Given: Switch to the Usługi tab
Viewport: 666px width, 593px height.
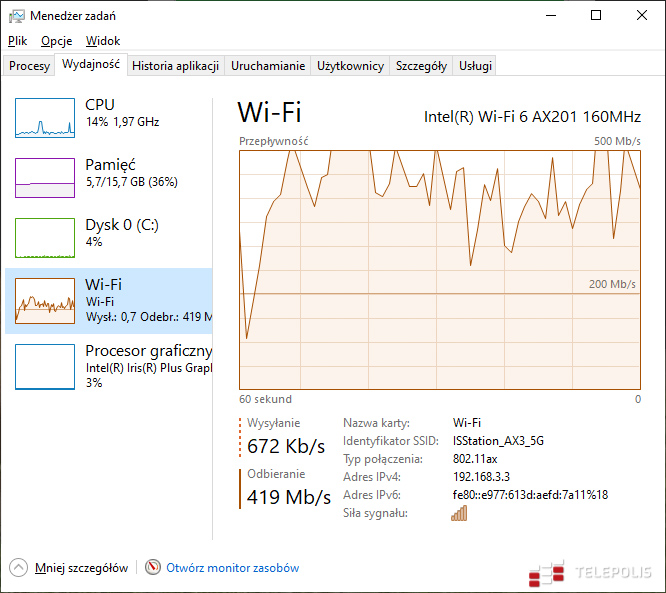Looking at the screenshot, I should (475, 66).
